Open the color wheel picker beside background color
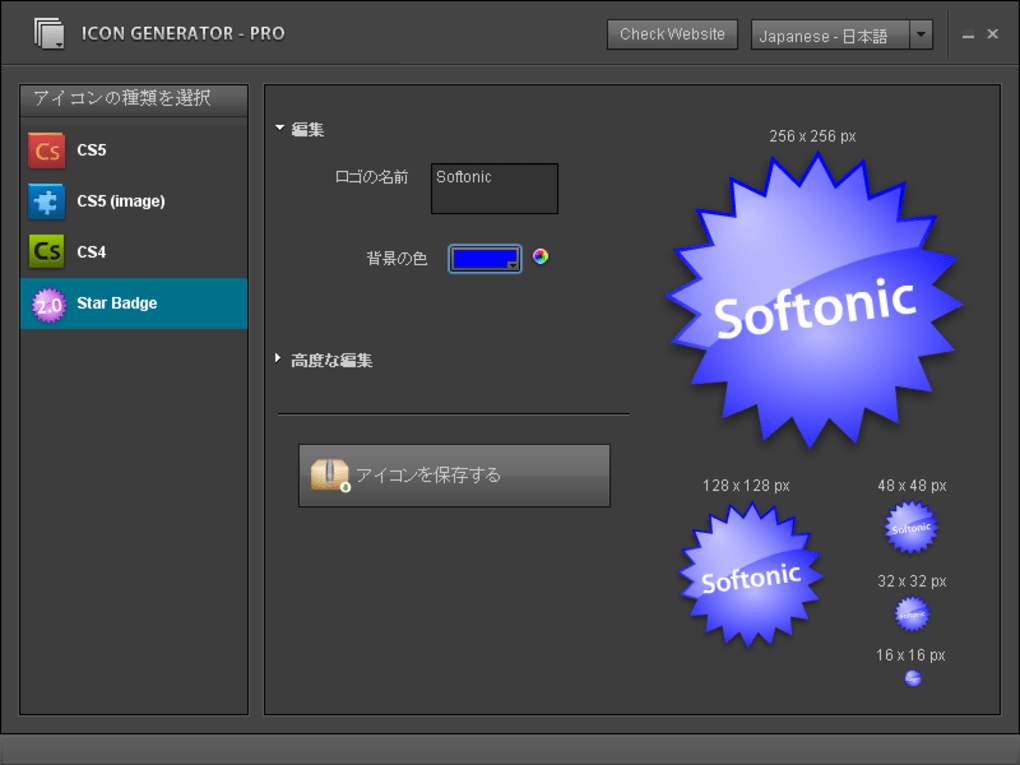This screenshot has width=1020, height=765. pos(541,258)
